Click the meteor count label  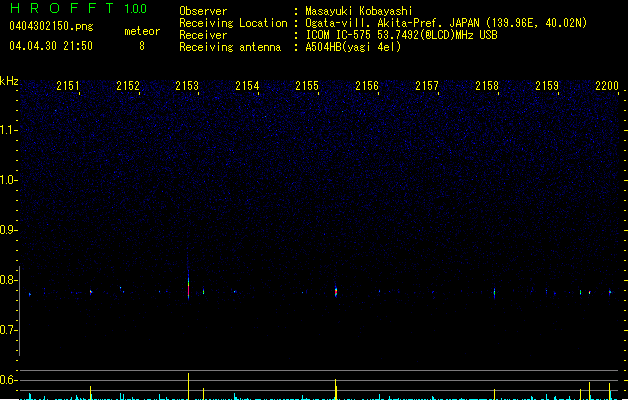click(x=142, y=31)
